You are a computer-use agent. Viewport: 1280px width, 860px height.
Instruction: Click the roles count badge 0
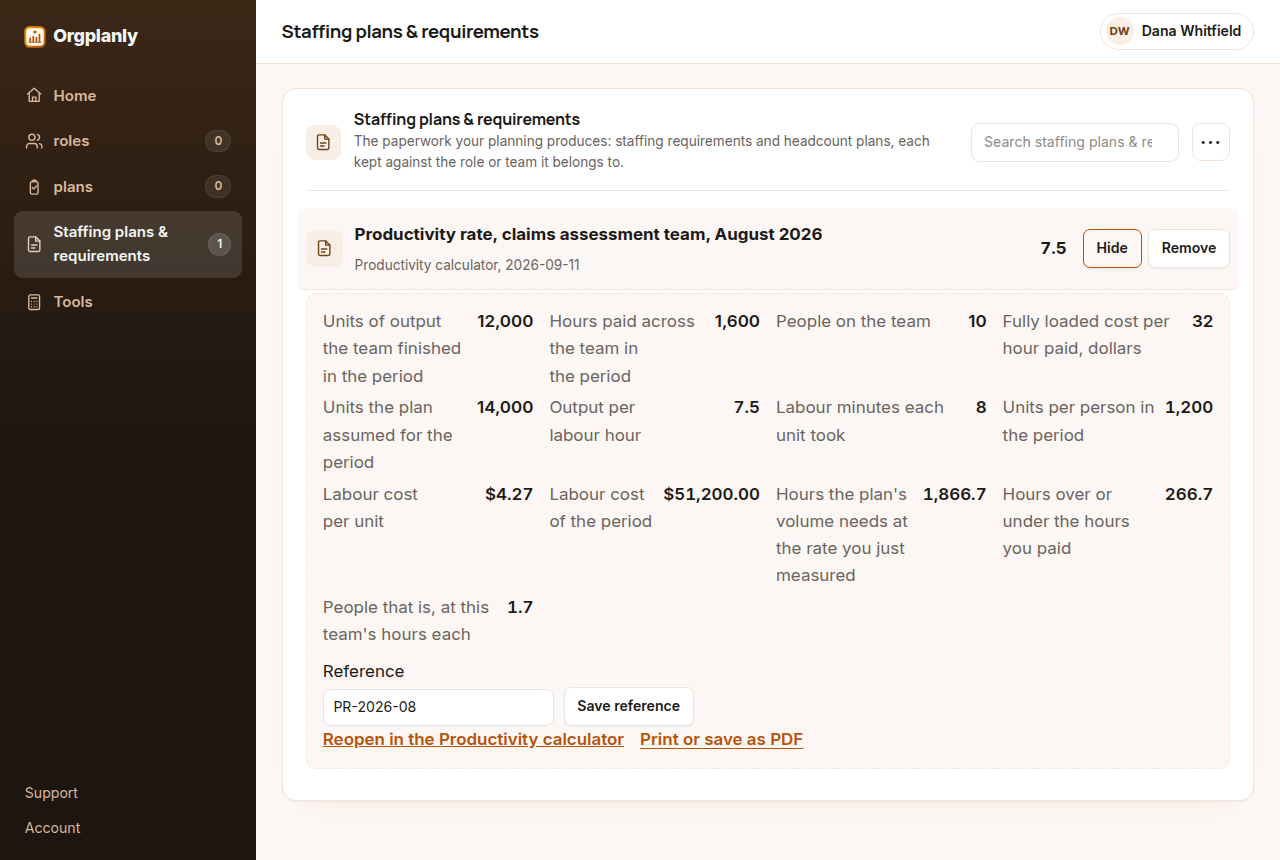coord(218,141)
